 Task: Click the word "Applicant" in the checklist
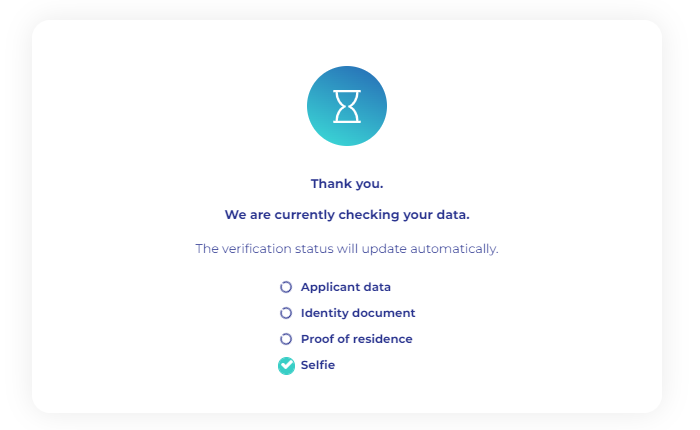[329, 287]
